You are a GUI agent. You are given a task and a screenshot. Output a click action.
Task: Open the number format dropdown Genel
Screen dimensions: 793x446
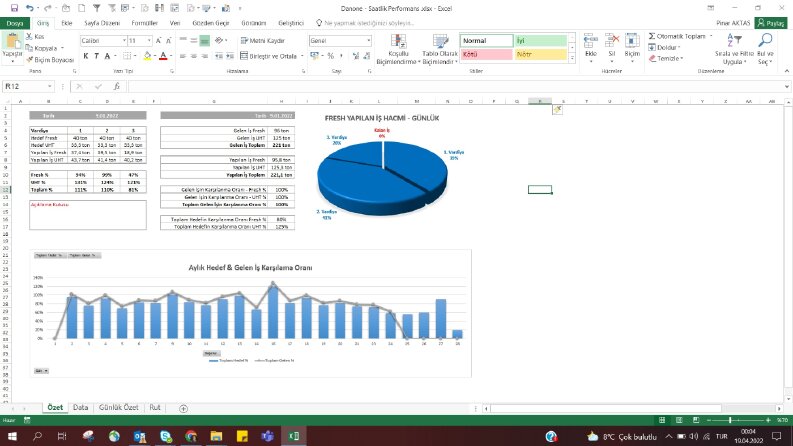(369, 40)
